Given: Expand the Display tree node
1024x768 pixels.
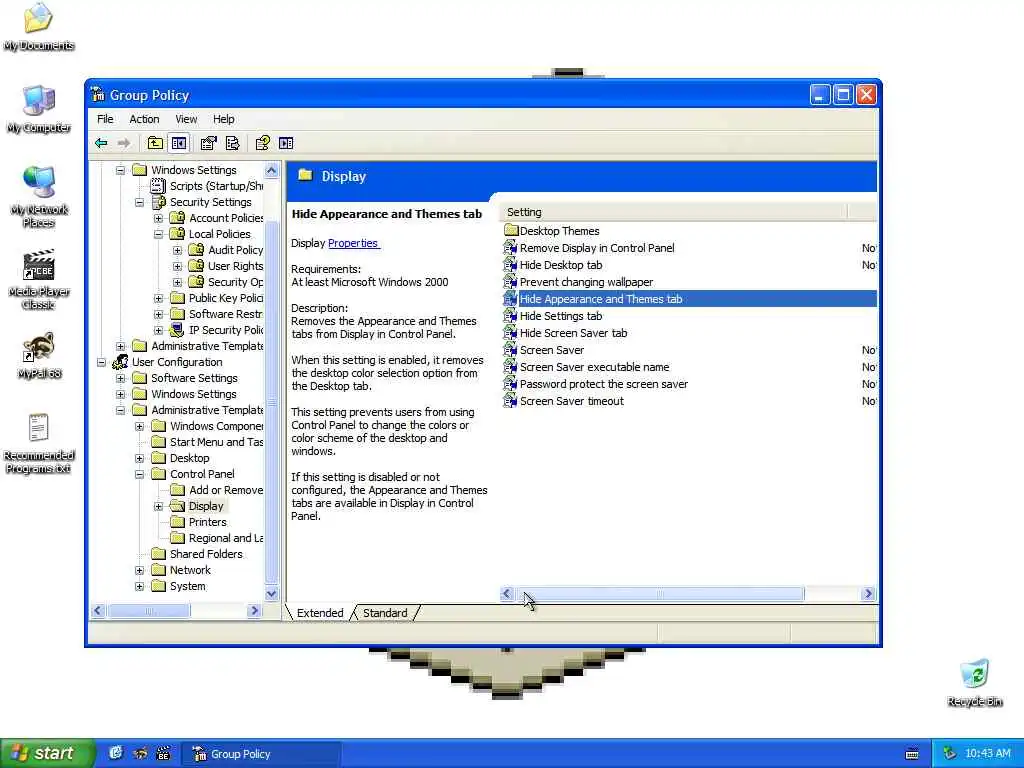Looking at the screenshot, I should (x=158, y=507).
